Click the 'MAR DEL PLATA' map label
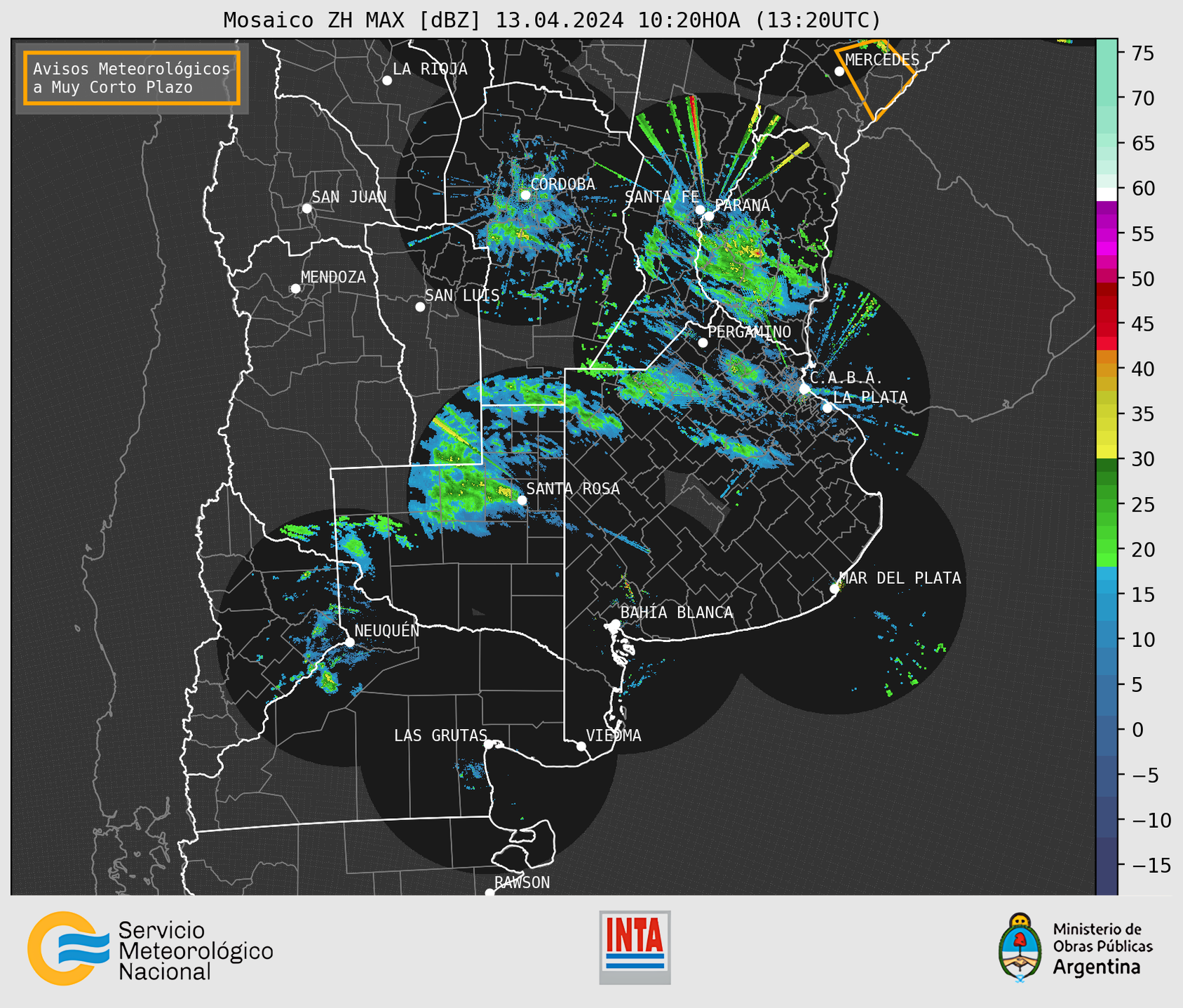 coord(900,578)
